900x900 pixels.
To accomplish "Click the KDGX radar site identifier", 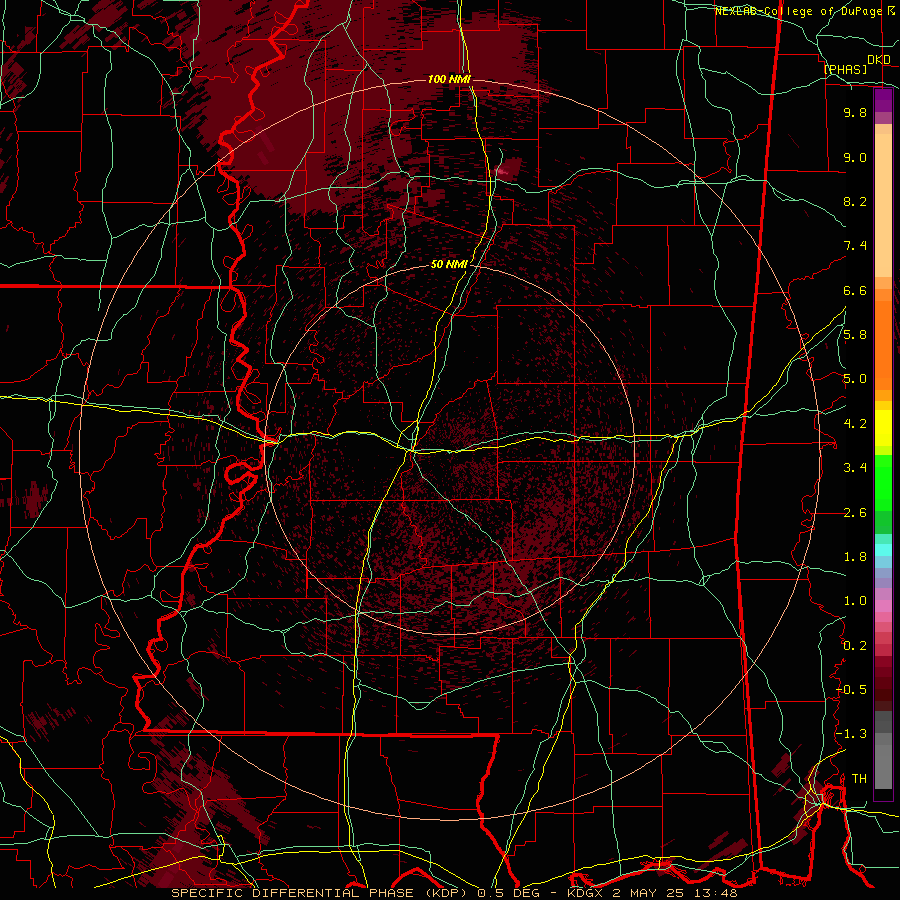I will (x=585, y=893).
